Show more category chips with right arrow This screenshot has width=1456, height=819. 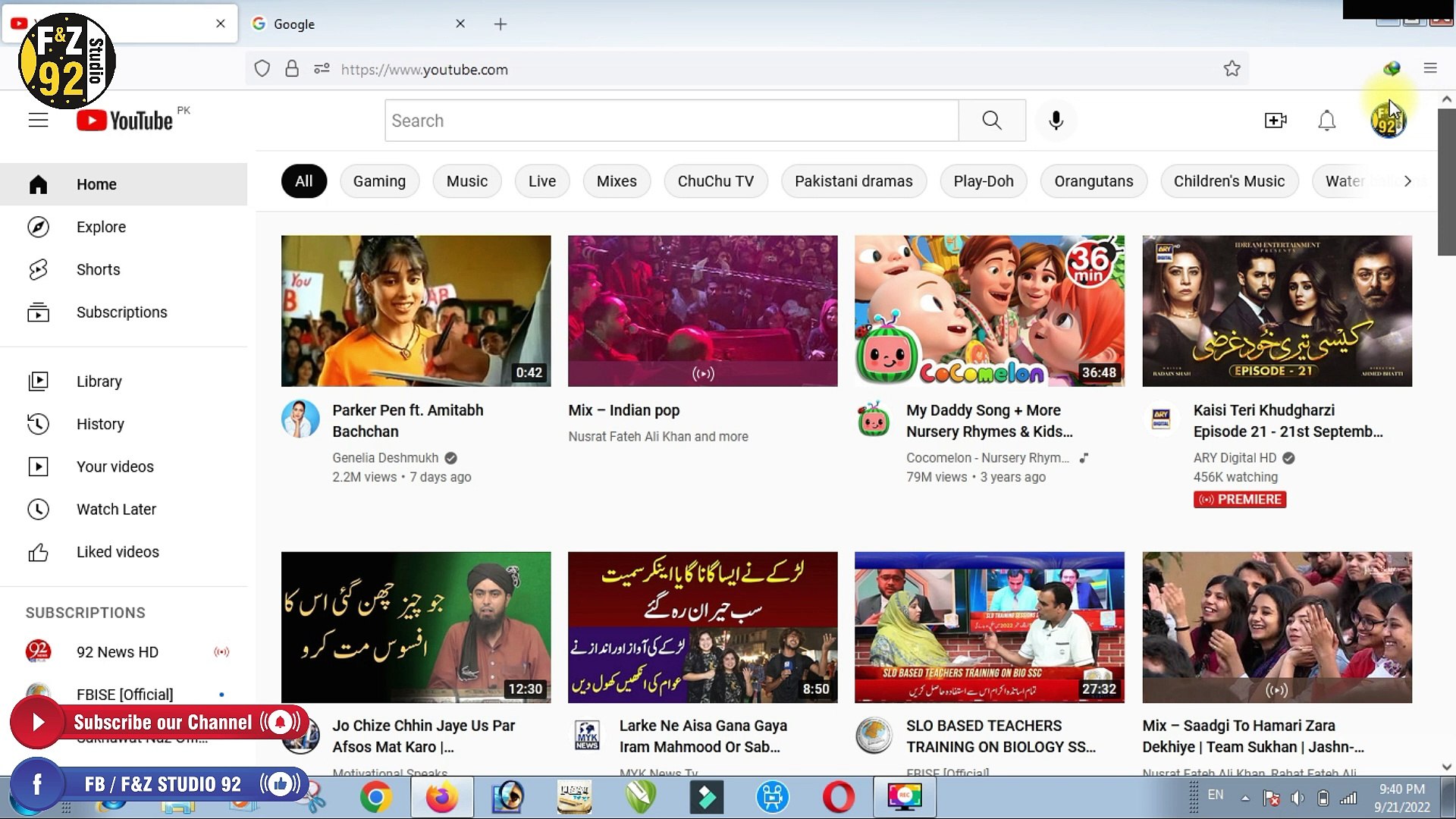pos(1407,181)
